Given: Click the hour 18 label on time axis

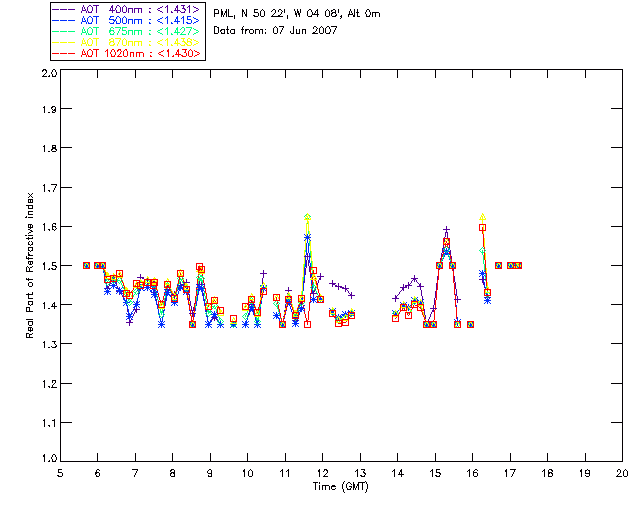Looking at the screenshot, I should pos(547,473).
